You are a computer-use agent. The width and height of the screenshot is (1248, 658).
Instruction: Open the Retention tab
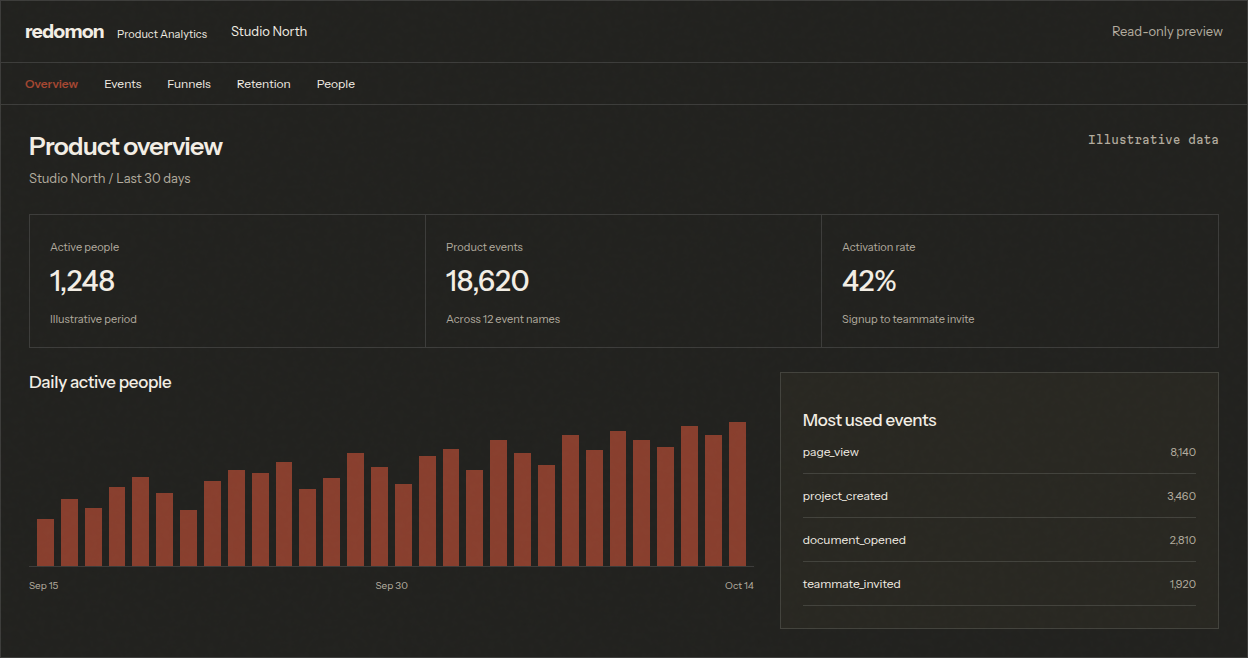(264, 84)
